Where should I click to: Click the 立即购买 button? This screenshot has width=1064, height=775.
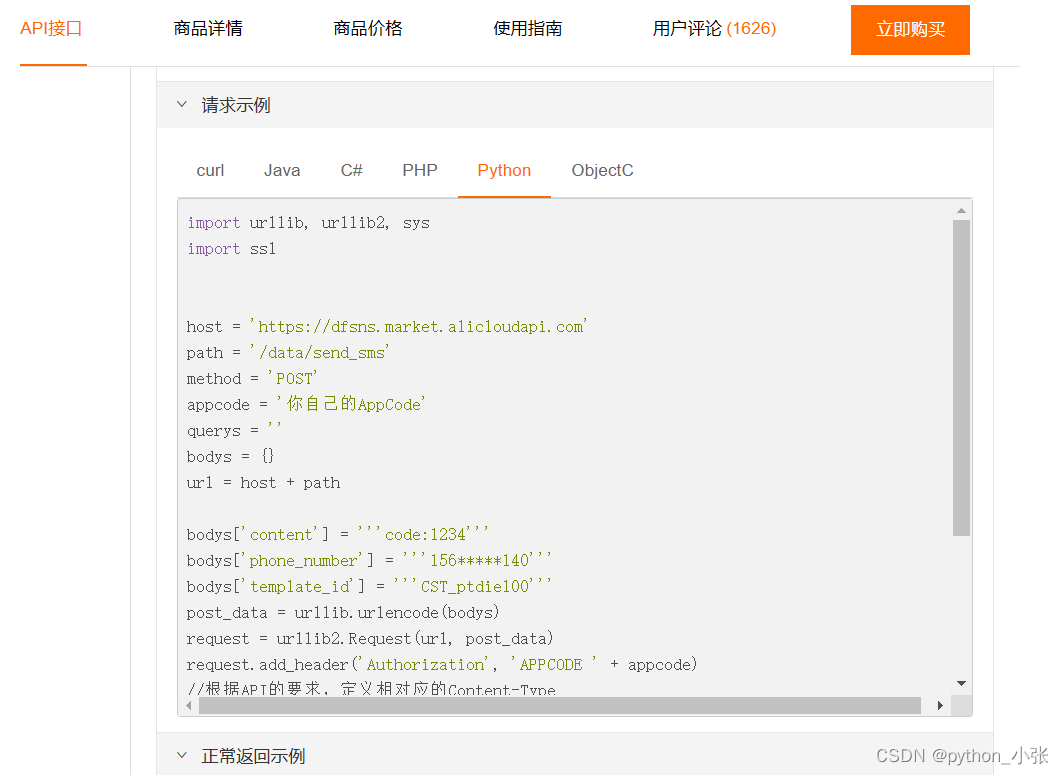pyautogui.click(x=910, y=30)
